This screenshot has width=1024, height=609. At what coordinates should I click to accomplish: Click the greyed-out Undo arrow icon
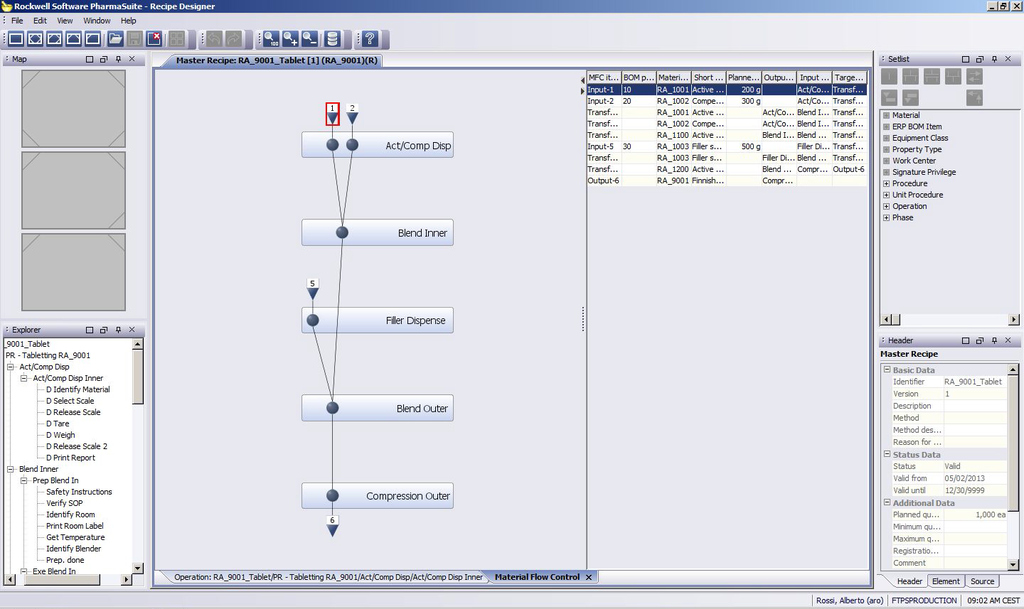coord(214,39)
